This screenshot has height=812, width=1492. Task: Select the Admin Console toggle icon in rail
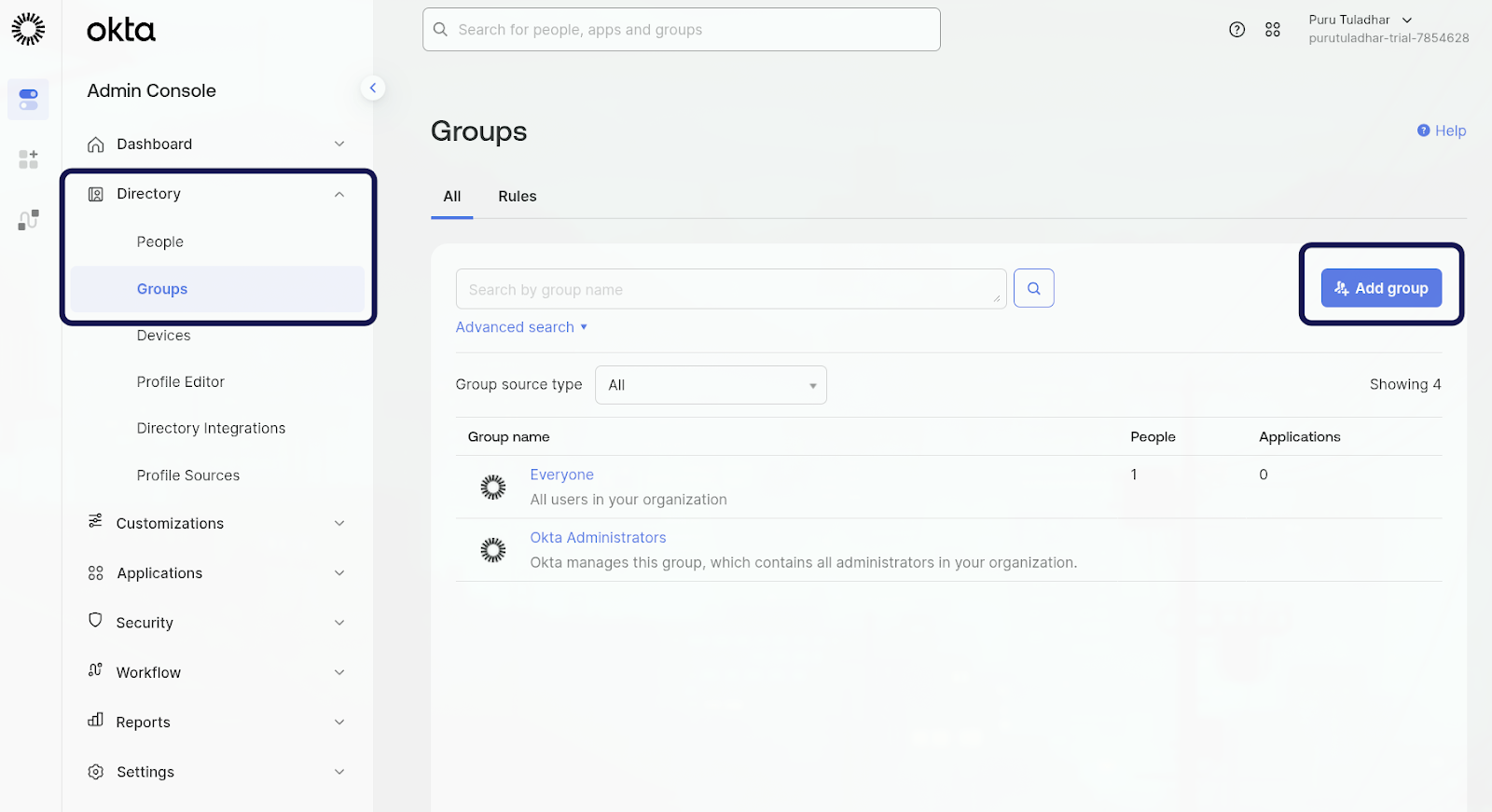click(x=28, y=100)
